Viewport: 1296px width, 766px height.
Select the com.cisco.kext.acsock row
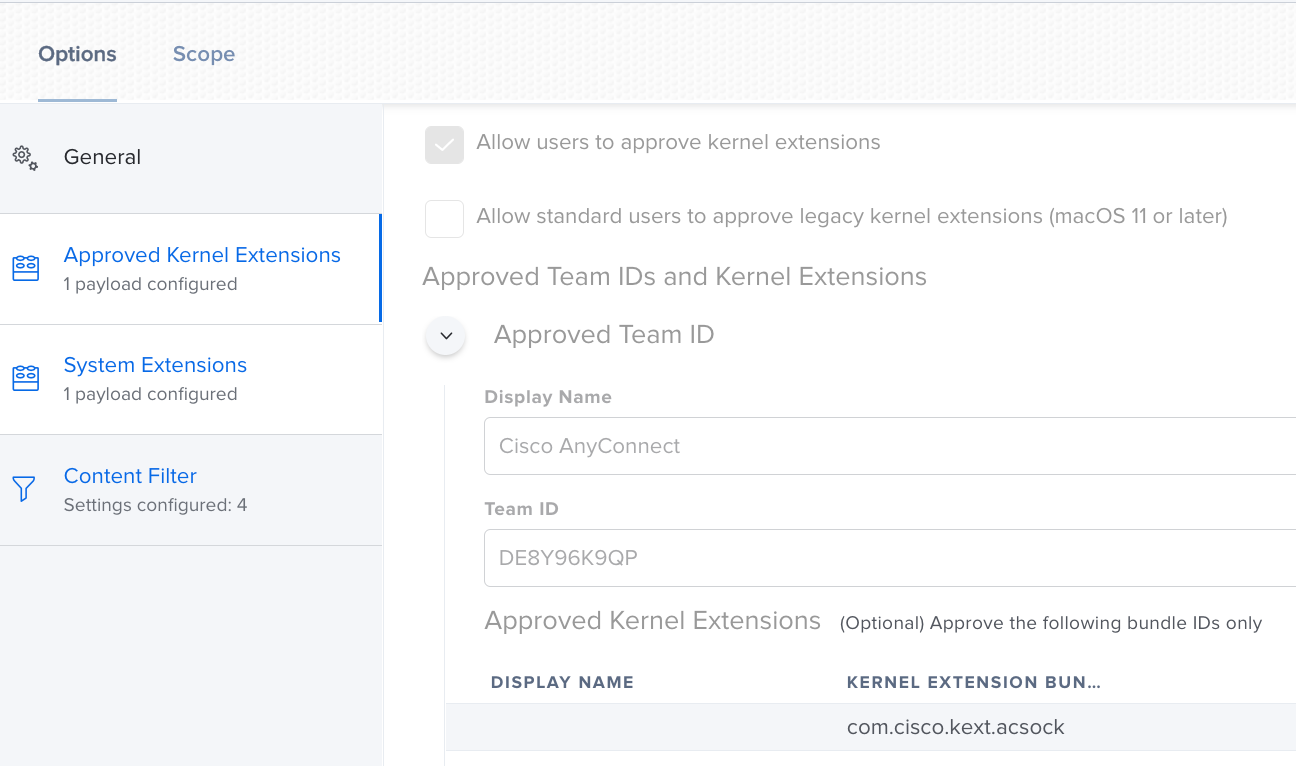871,727
